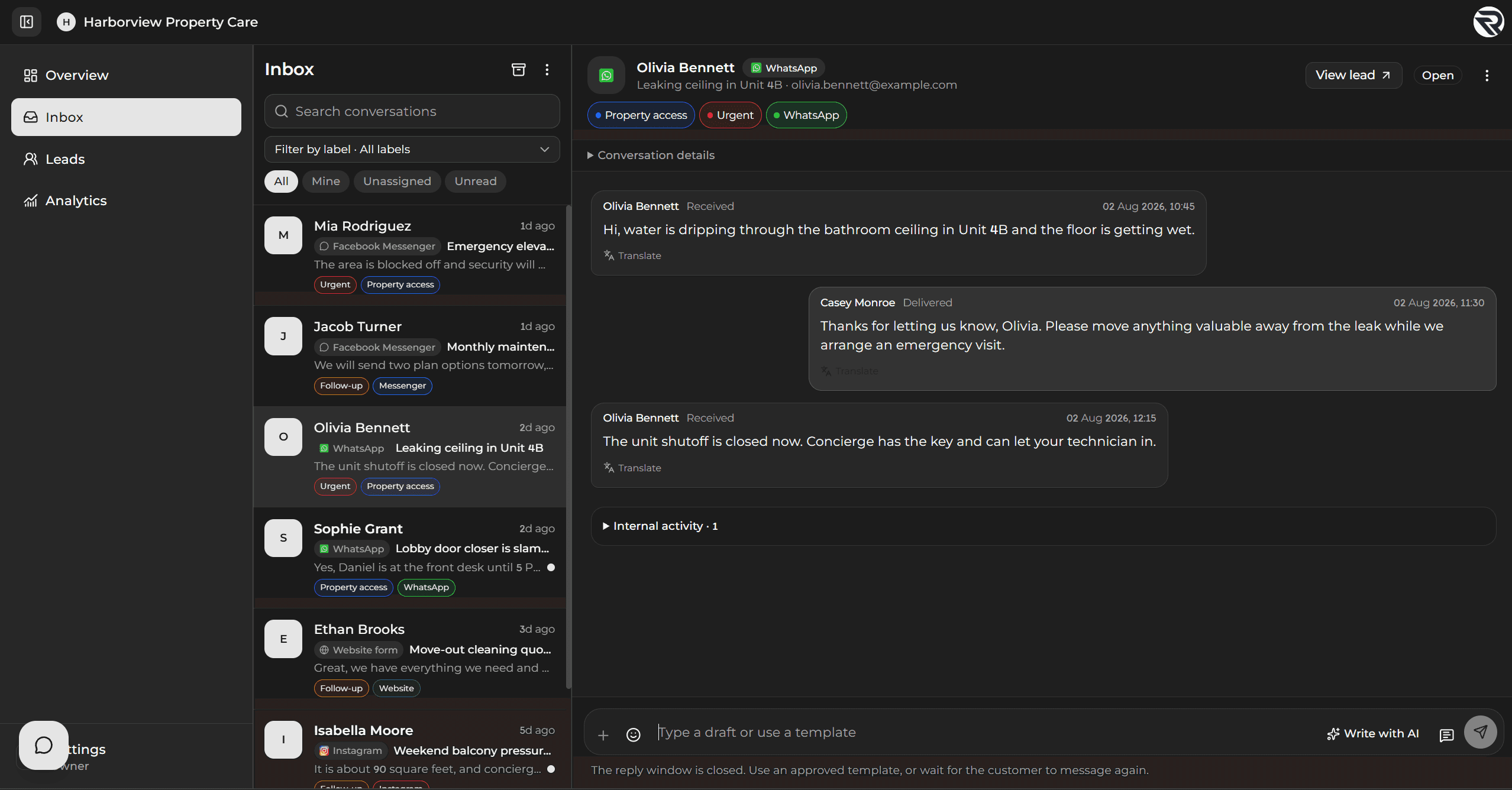This screenshot has height=790, width=1512.
Task: Click the conversation list scrollbar
Action: tap(568, 446)
